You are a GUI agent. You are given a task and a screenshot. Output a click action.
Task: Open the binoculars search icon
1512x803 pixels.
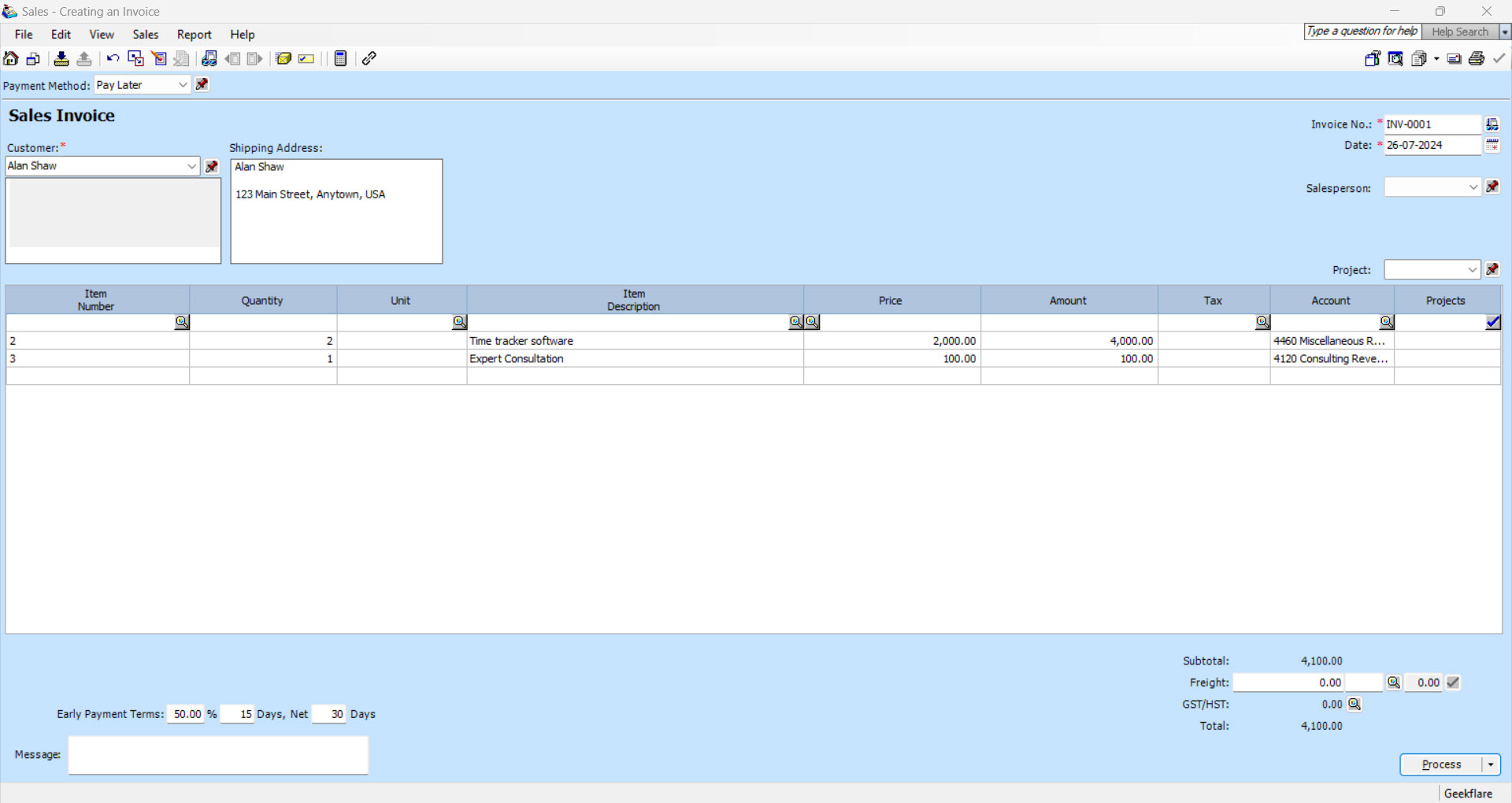[209, 58]
